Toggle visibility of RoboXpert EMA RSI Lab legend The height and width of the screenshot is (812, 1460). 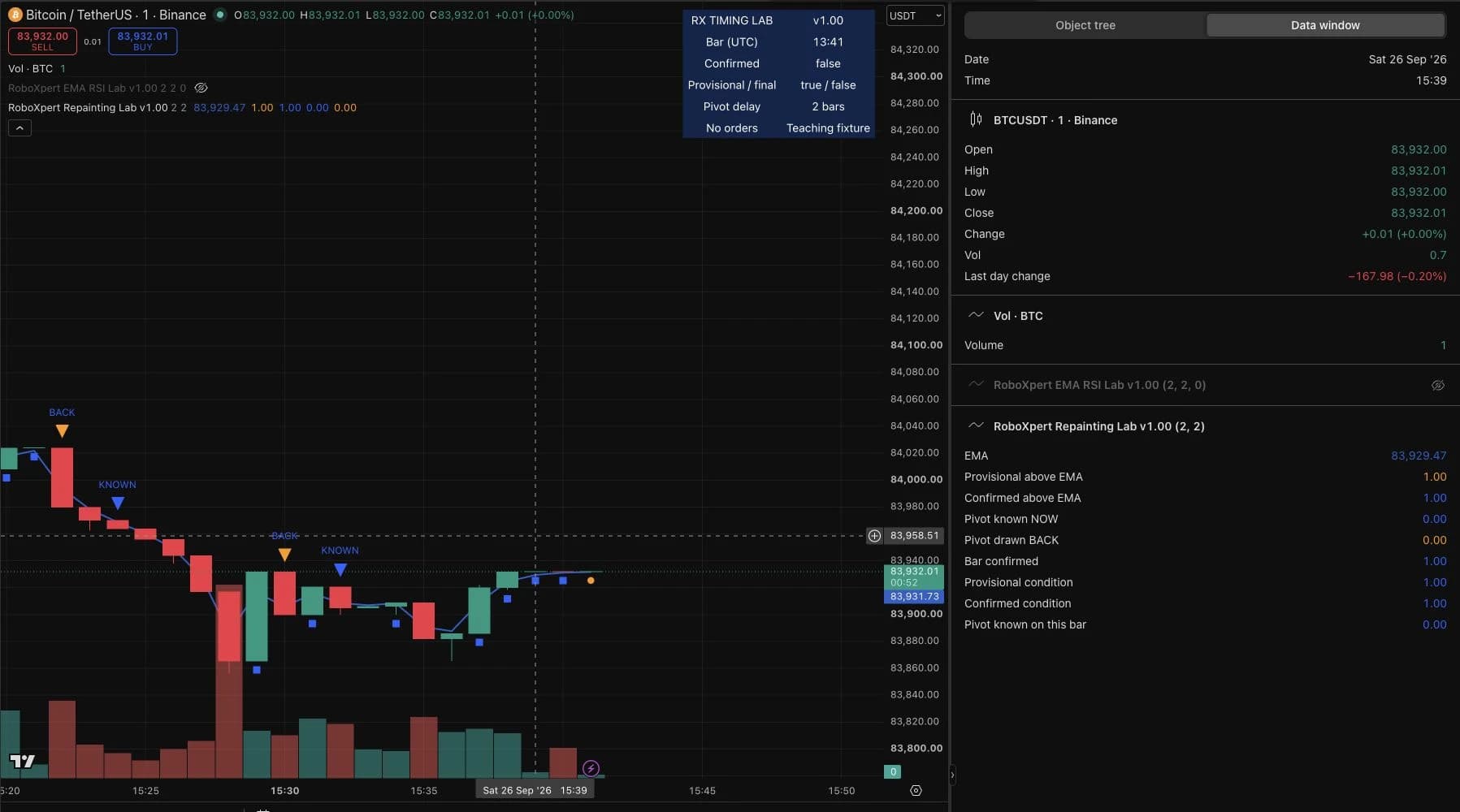click(x=201, y=88)
